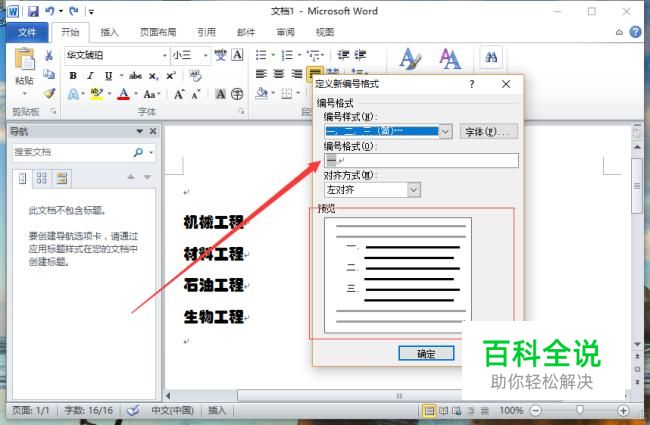The height and width of the screenshot is (425, 650).
Task: Select the Format Painter brush
Action: point(49,93)
